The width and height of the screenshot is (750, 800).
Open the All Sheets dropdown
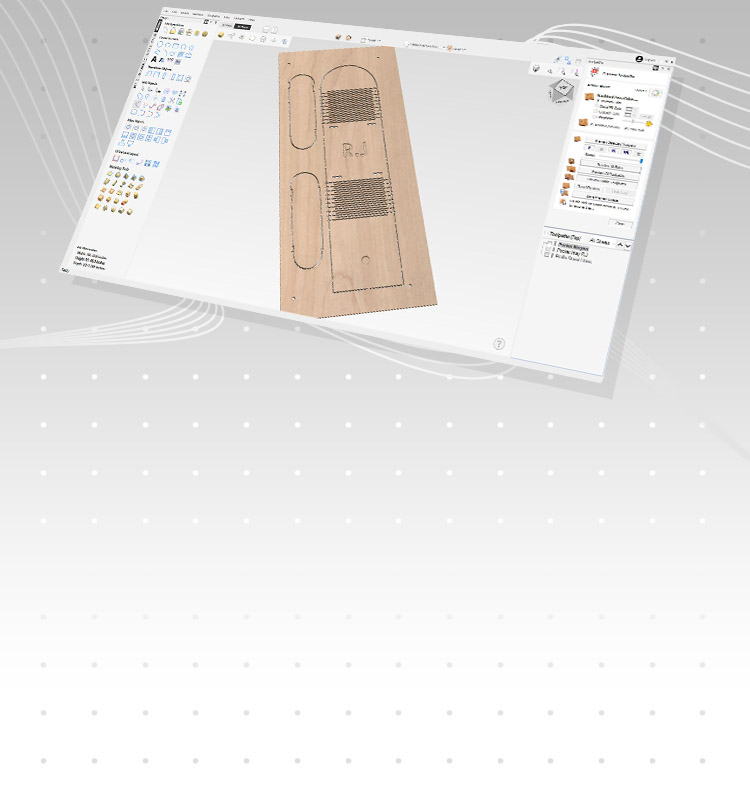pyautogui.click(x=601, y=242)
